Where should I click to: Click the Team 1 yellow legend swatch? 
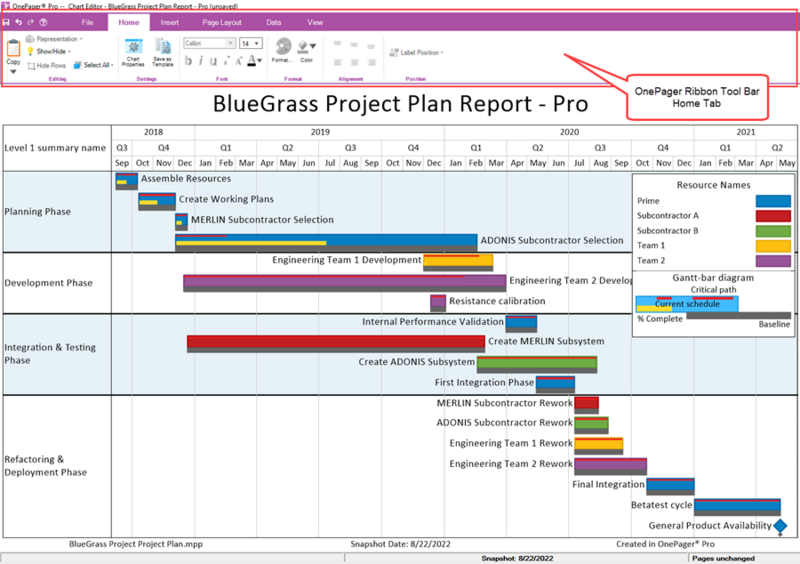pos(773,246)
